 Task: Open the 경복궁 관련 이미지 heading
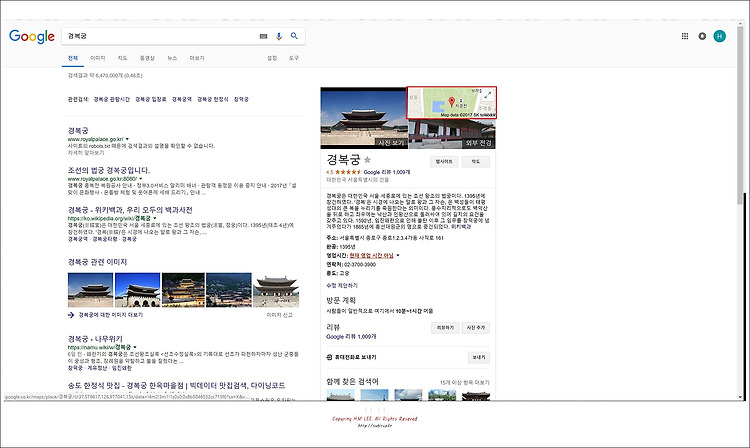tap(97, 262)
